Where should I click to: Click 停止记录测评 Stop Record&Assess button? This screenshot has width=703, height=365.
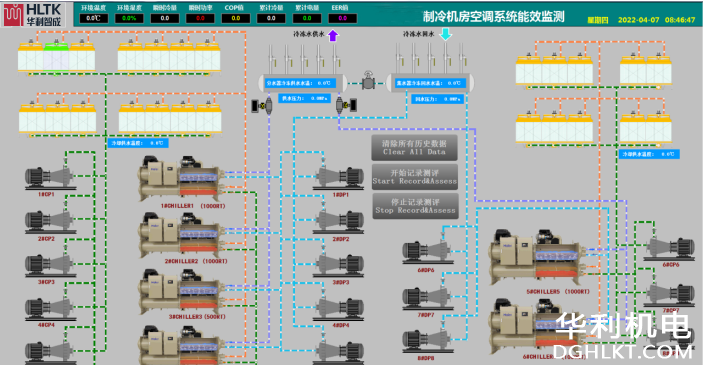tap(415, 206)
